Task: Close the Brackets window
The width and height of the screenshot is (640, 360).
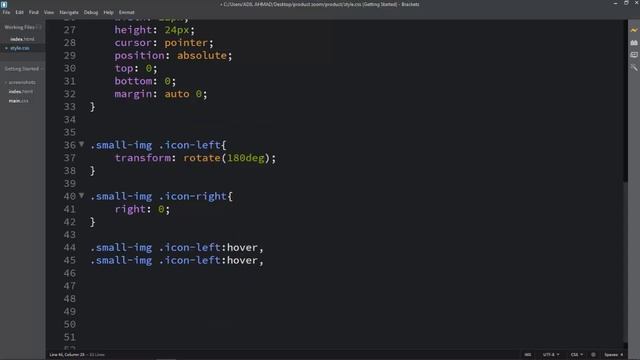Action: (636, 3)
